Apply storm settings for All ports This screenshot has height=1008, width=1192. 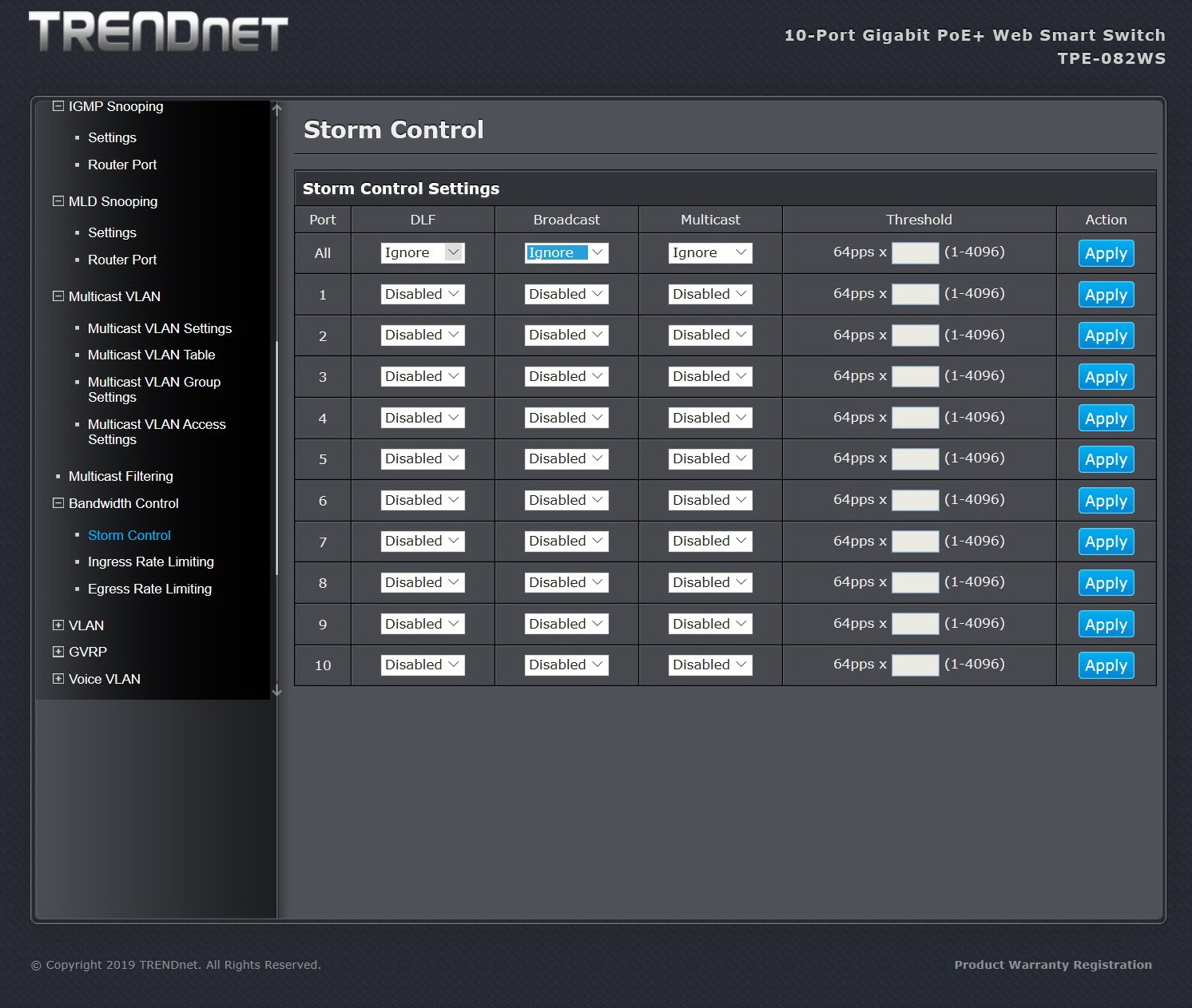point(1106,253)
